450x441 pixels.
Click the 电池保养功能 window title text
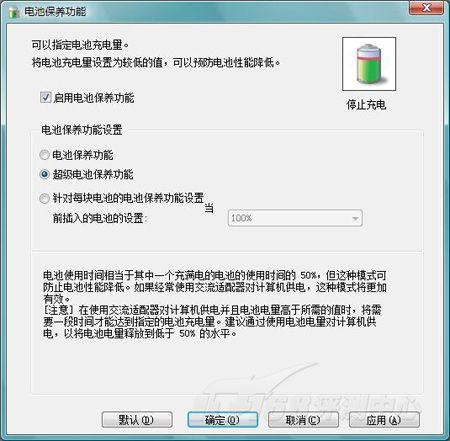click(x=55, y=12)
